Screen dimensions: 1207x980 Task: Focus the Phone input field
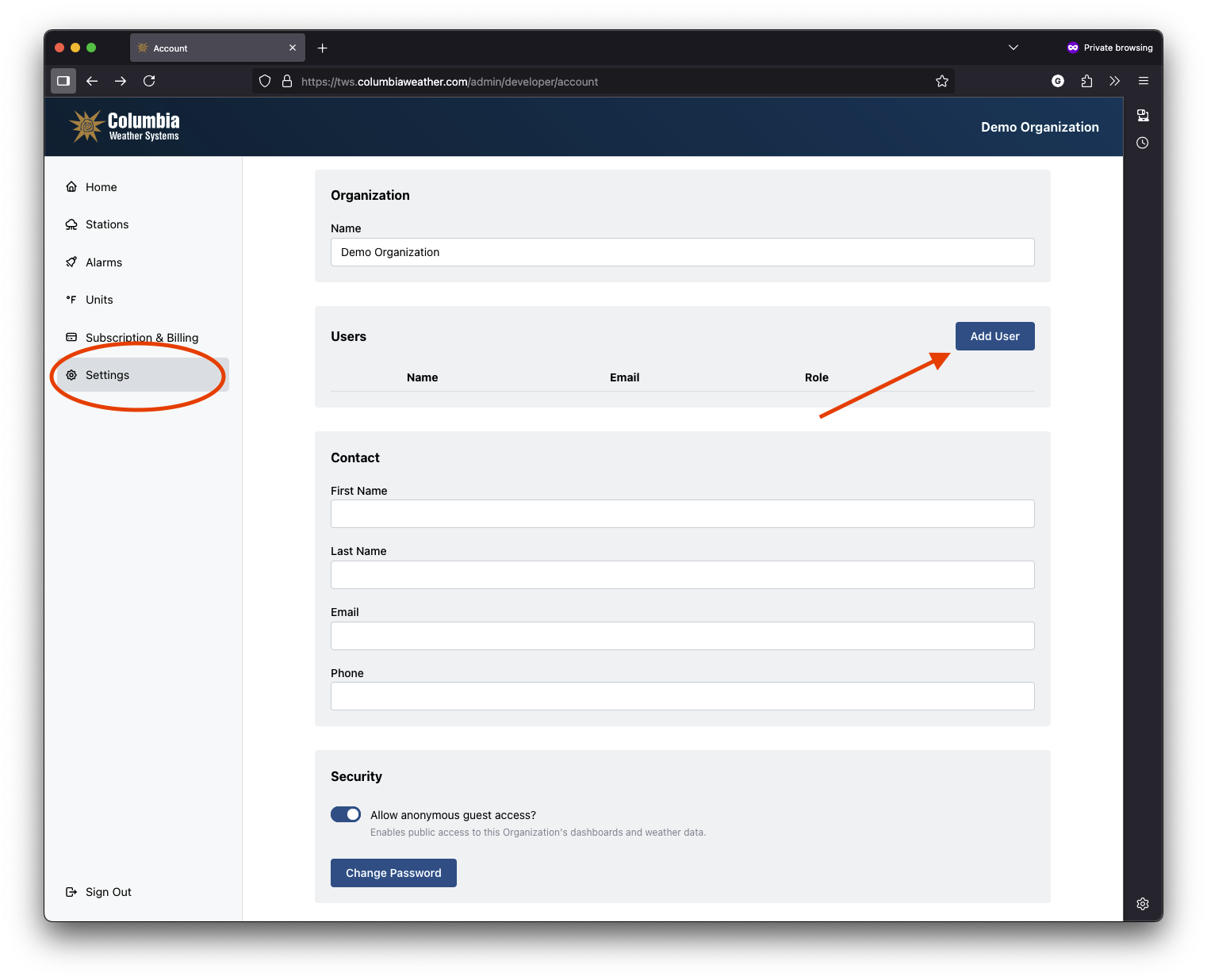click(682, 696)
